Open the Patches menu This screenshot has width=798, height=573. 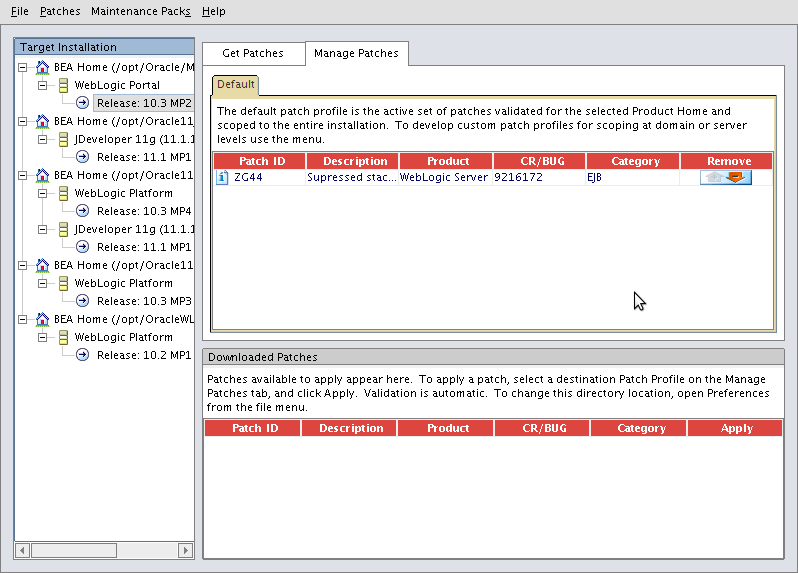pos(60,11)
